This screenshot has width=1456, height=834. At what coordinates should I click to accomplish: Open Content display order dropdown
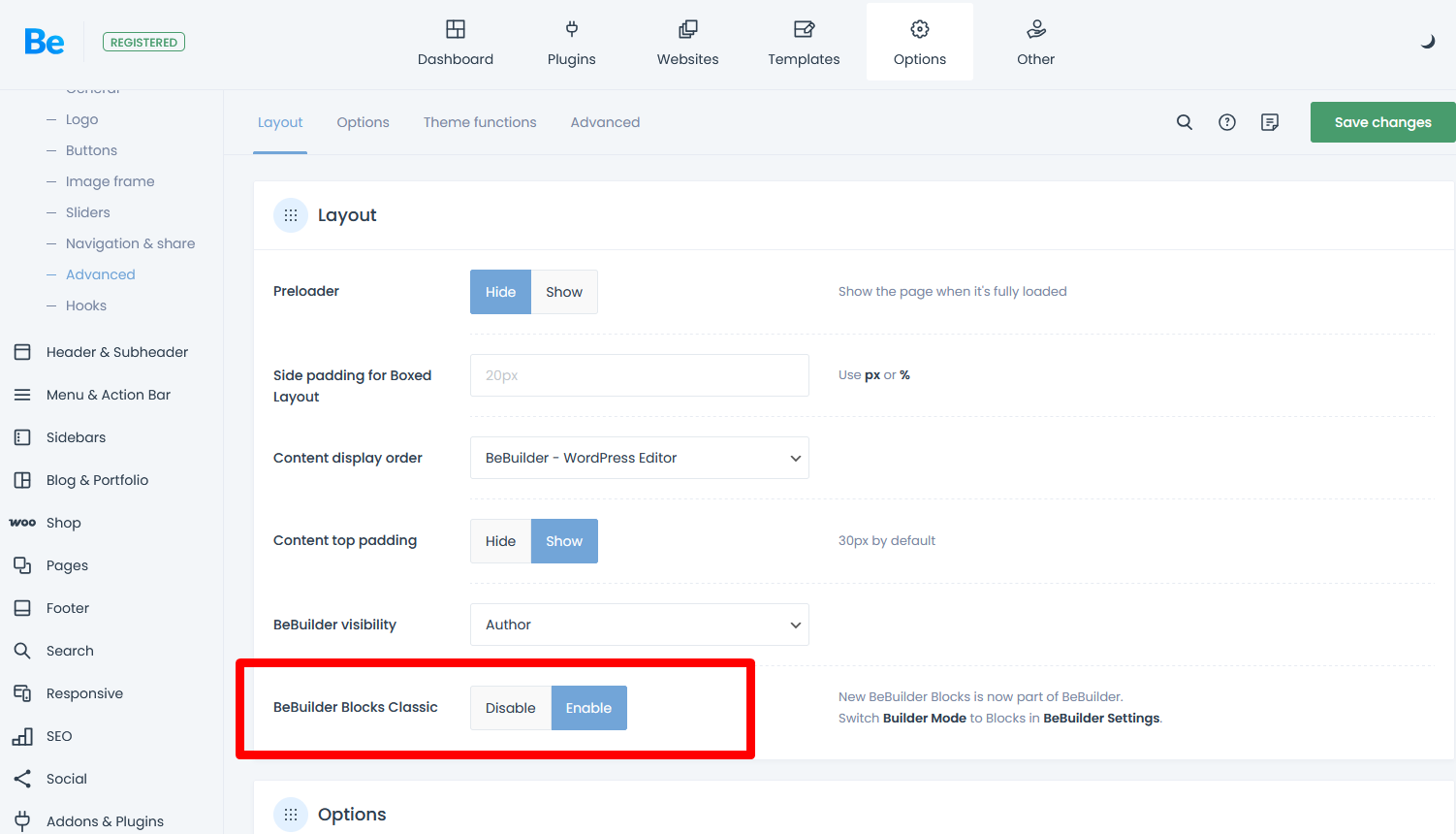point(639,458)
